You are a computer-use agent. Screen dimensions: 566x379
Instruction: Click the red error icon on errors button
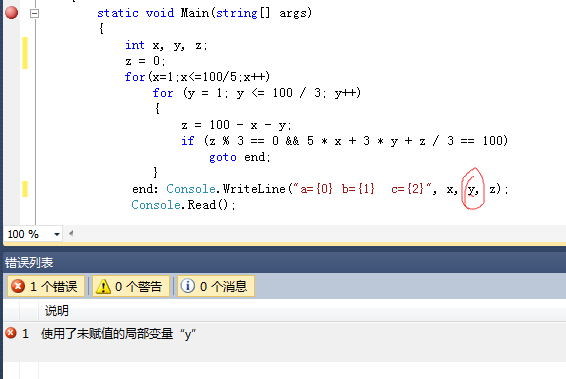[18, 286]
